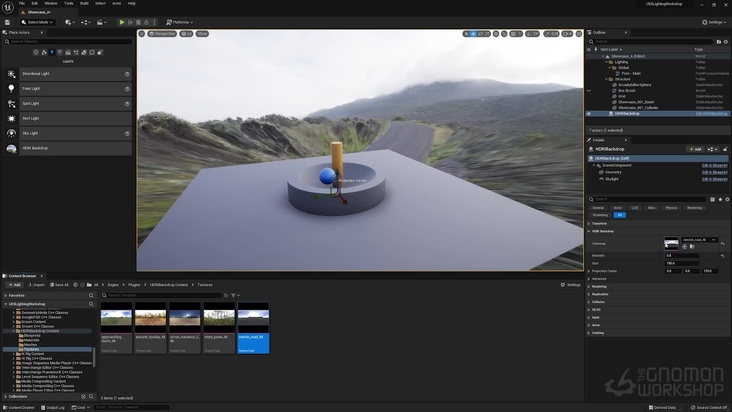Open the Add content cube dropdown
The width and height of the screenshot is (732, 412).
[70, 22]
